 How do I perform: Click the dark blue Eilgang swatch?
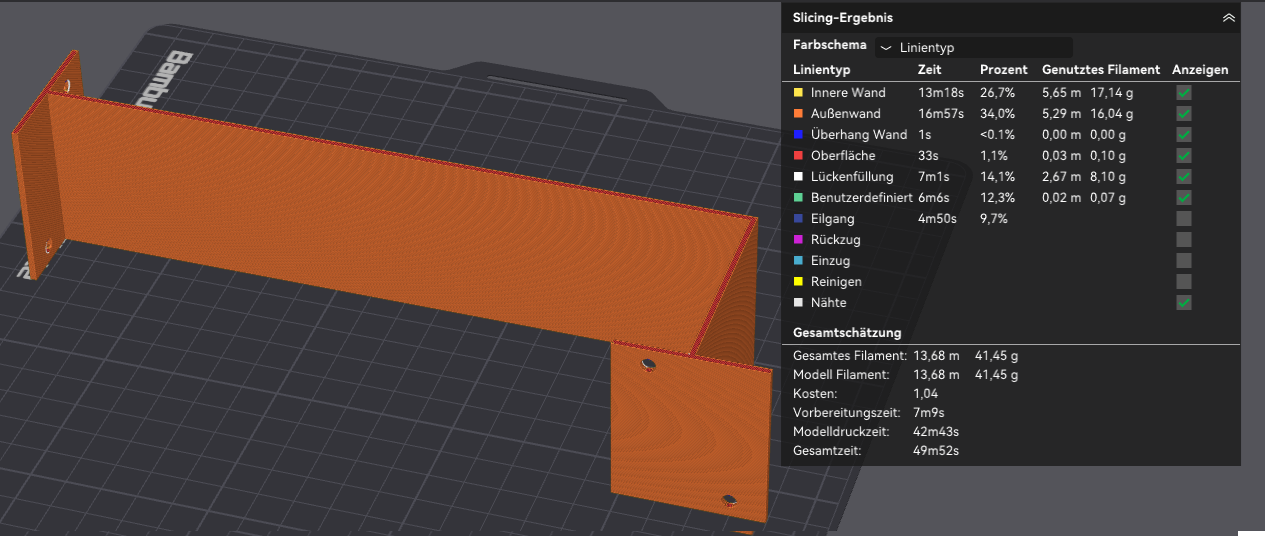pos(798,219)
